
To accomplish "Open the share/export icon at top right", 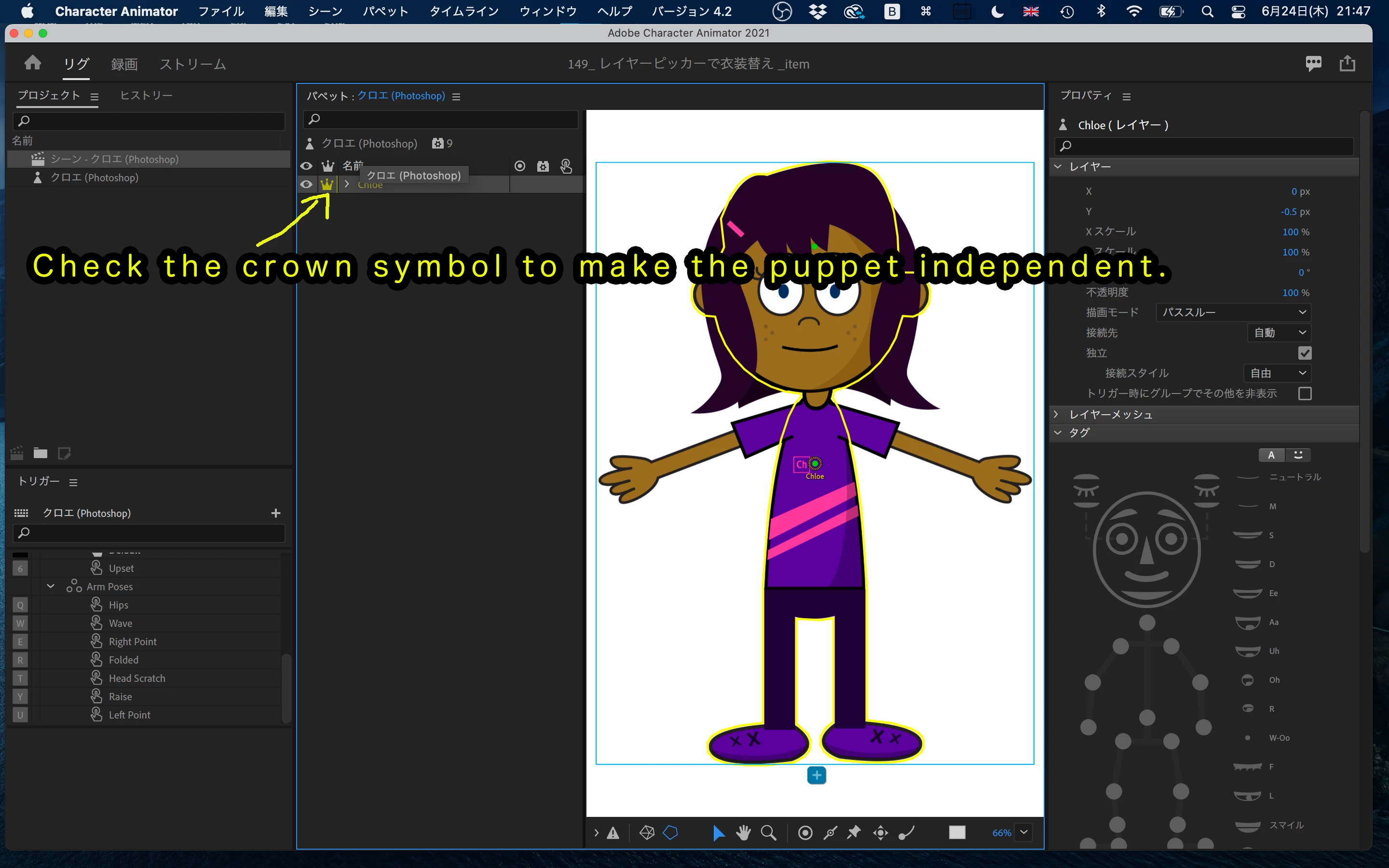I will pyautogui.click(x=1347, y=63).
